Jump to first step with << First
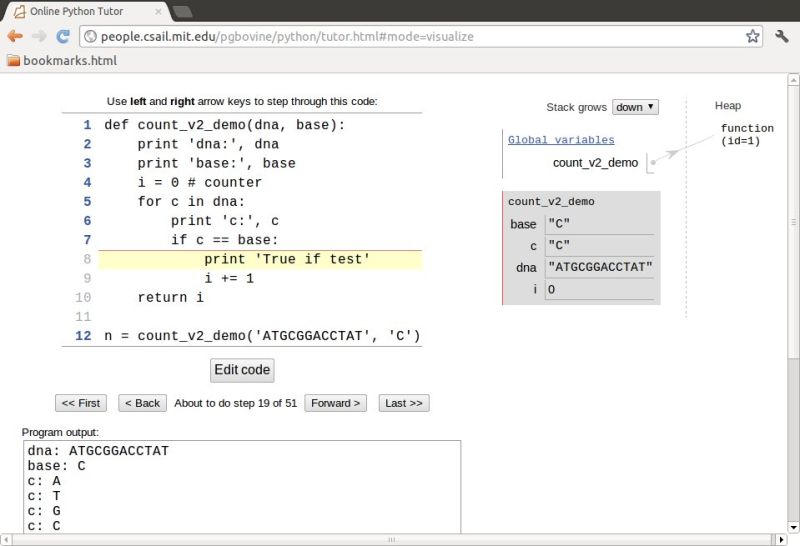This screenshot has height=546, width=800. pyautogui.click(x=81, y=403)
